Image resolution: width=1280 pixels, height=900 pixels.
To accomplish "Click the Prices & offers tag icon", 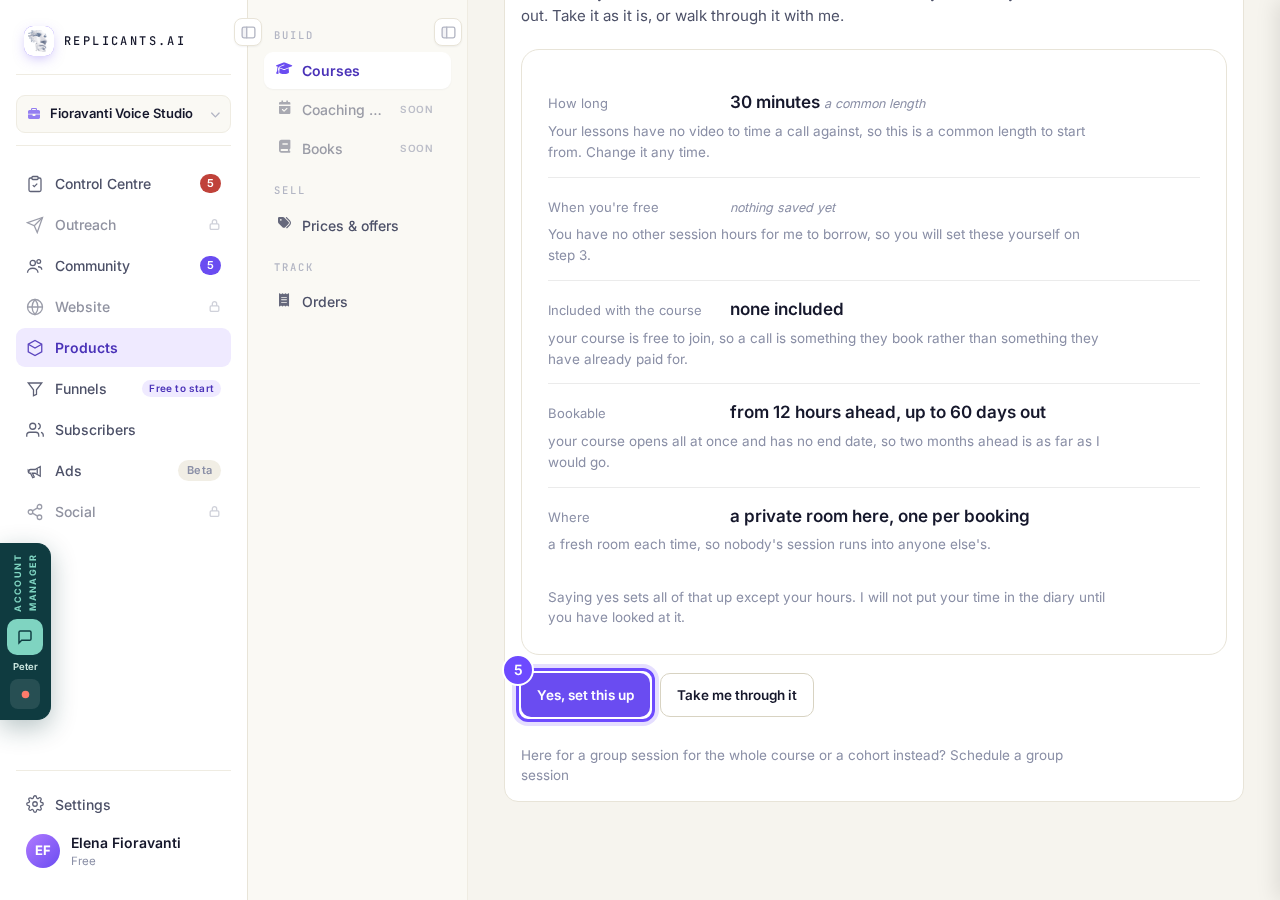I will 284,224.
